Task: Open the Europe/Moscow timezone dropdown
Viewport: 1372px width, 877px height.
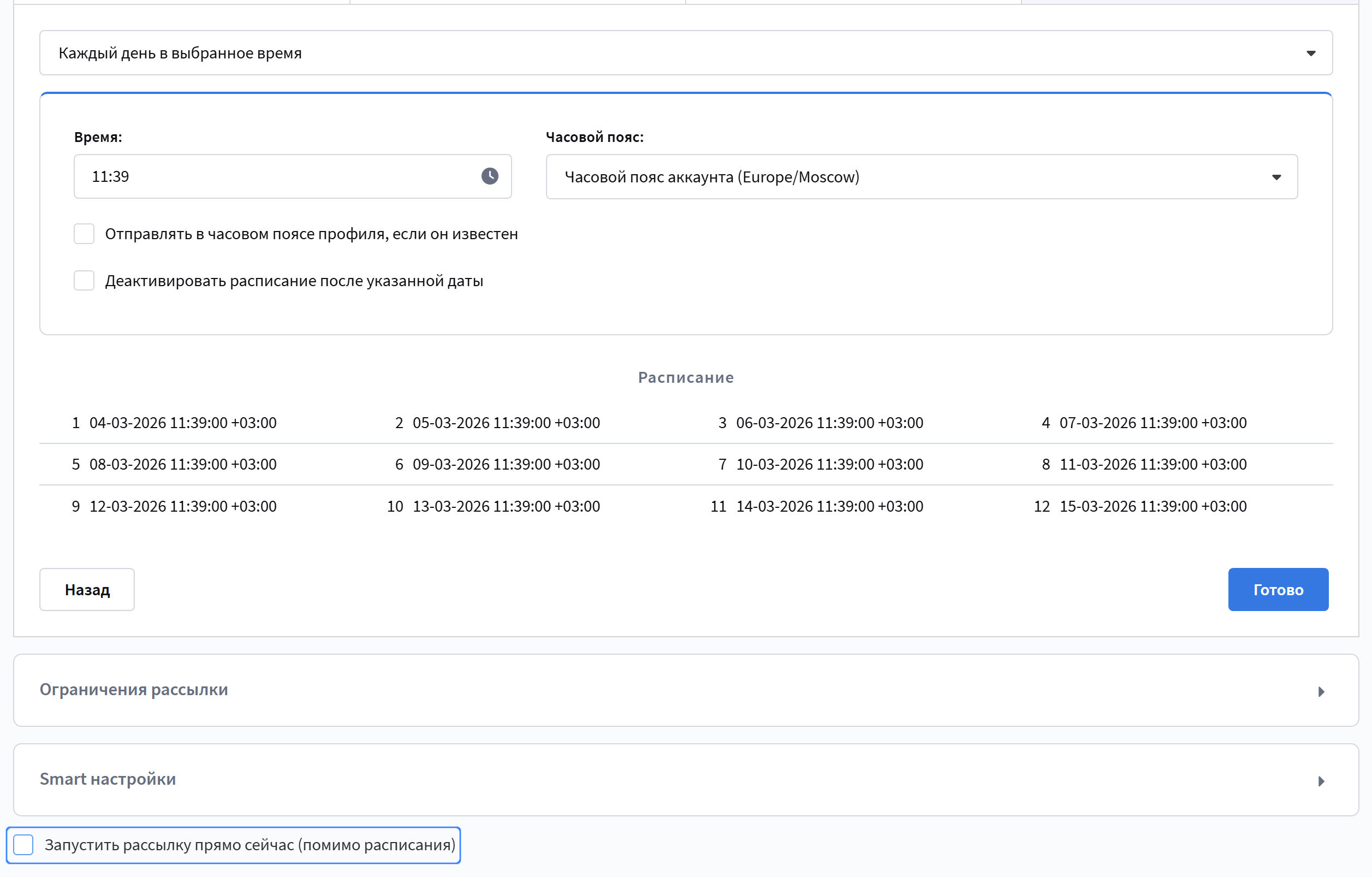Action: point(920,176)
